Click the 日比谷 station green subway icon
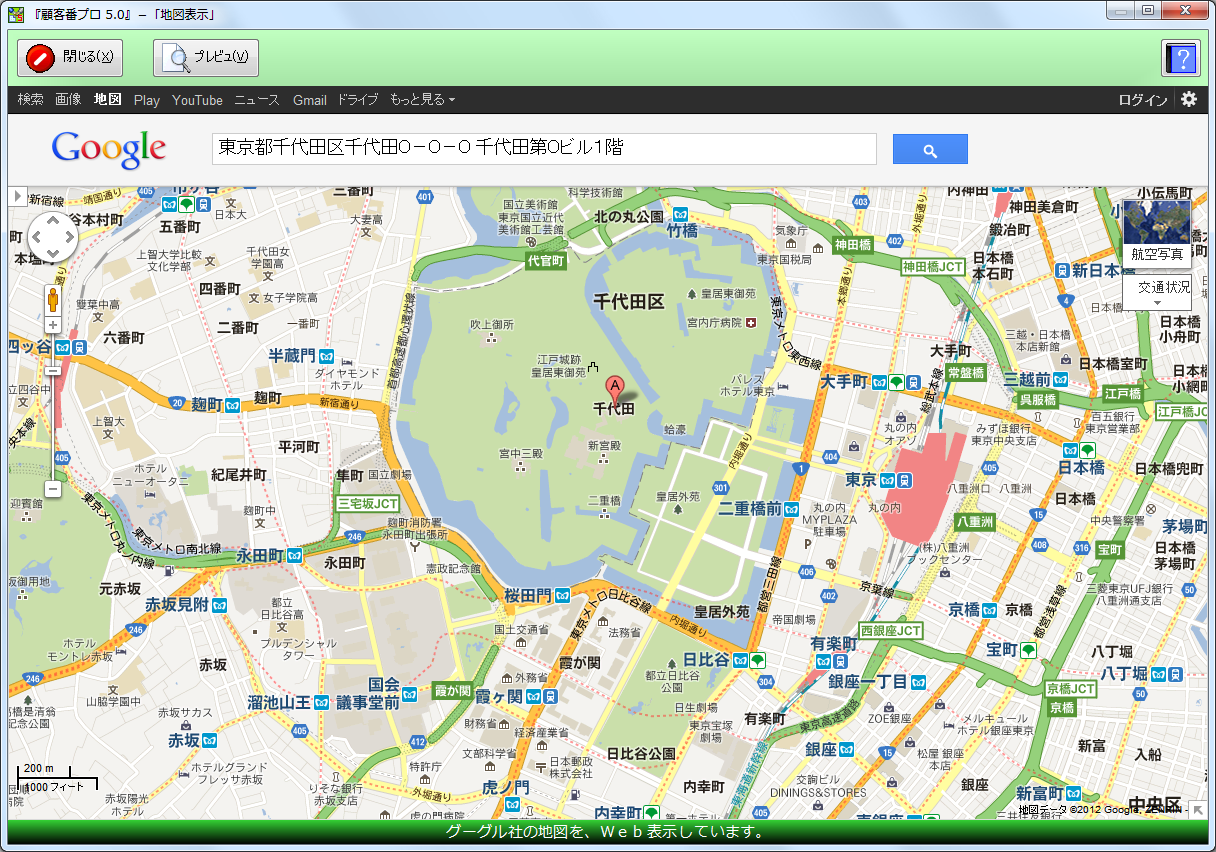This screenshot has width=1216, height=852. pyautogui.click(x=758, y=660)
